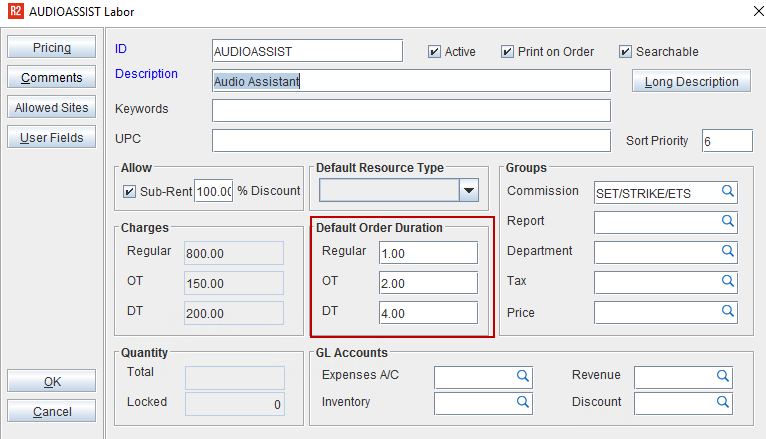766x439 pixels.
Task: Click the Cancel button
Action: coord(52,412)
